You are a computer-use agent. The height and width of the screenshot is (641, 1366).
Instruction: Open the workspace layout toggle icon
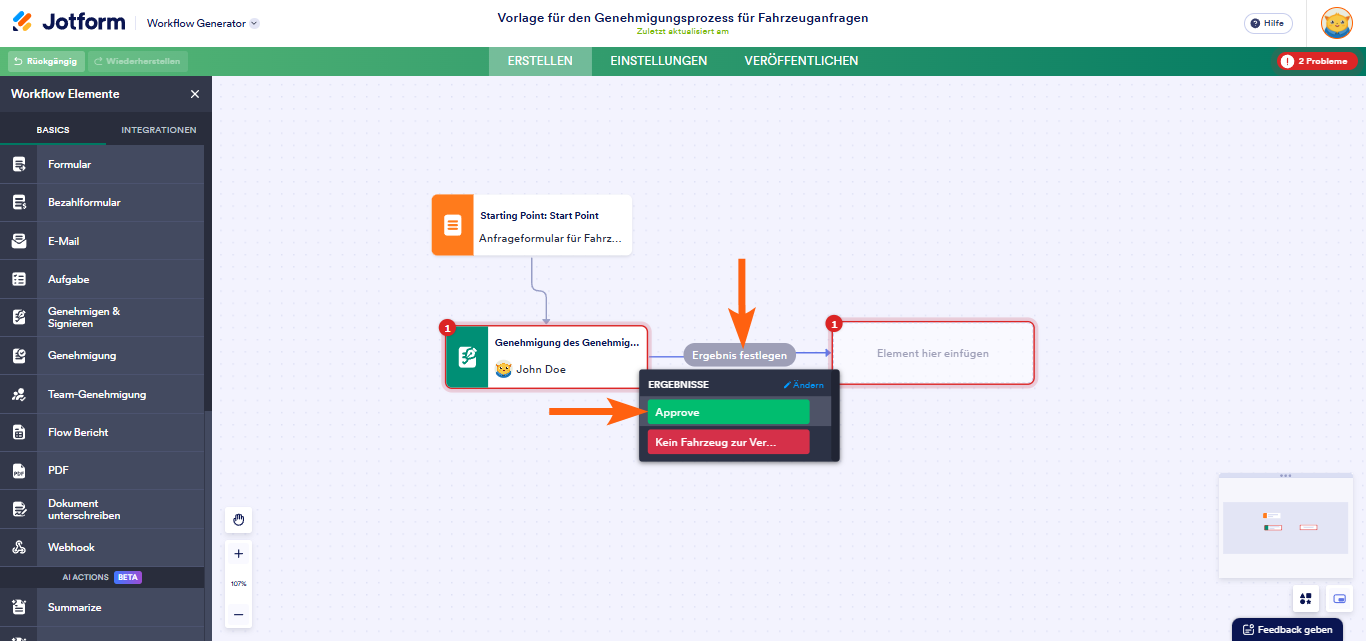click(x=1338, y=598)
